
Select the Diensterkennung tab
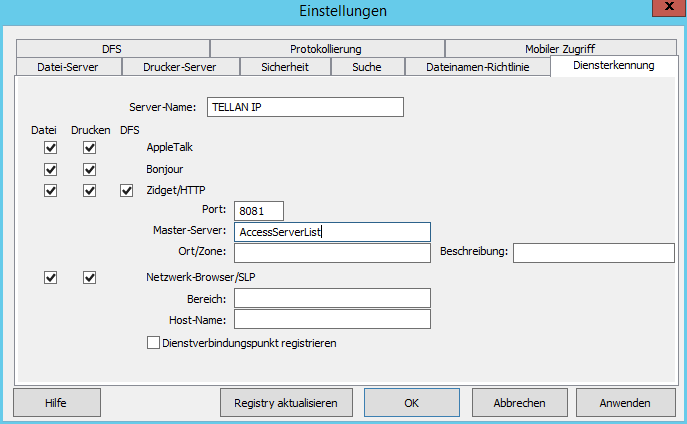613,66
